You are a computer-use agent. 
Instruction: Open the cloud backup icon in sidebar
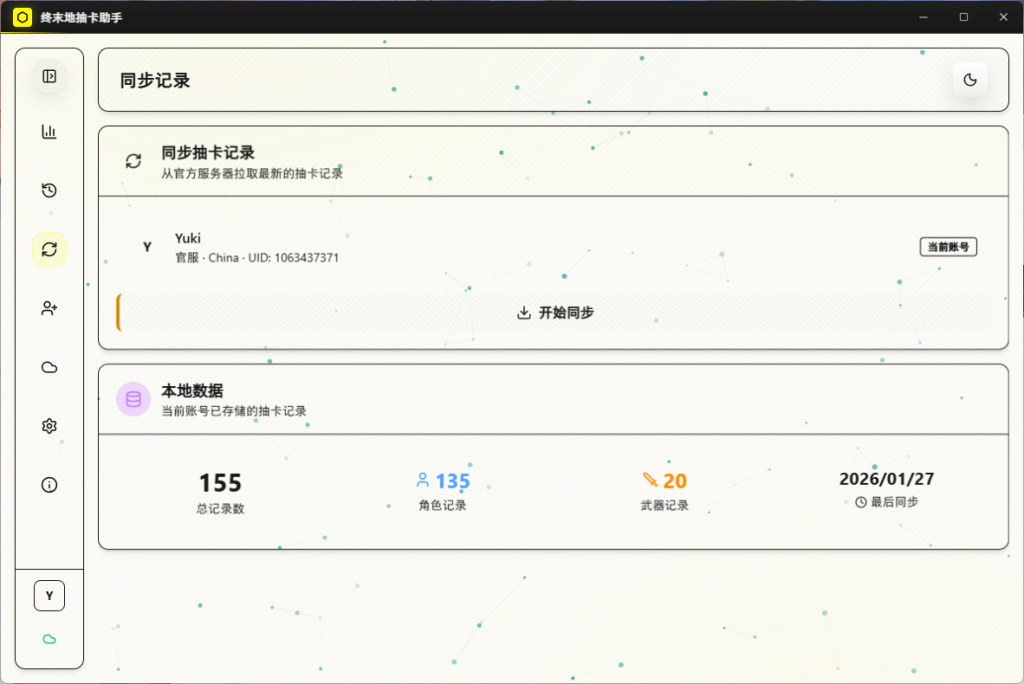pyautogui.click(x=48, y=367)
